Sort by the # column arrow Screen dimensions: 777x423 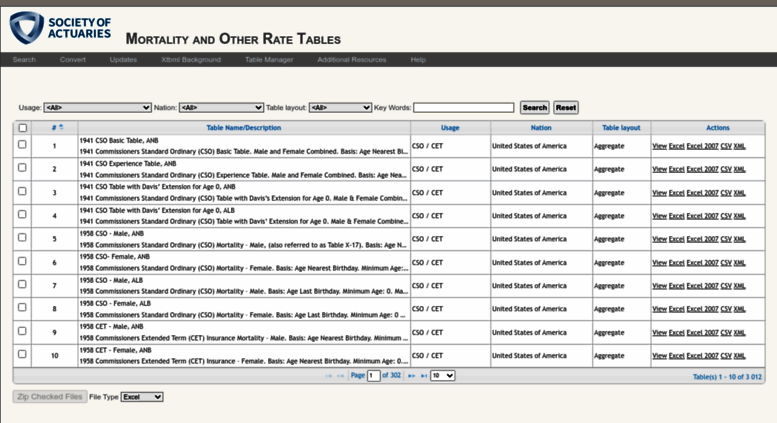[61, 127]
